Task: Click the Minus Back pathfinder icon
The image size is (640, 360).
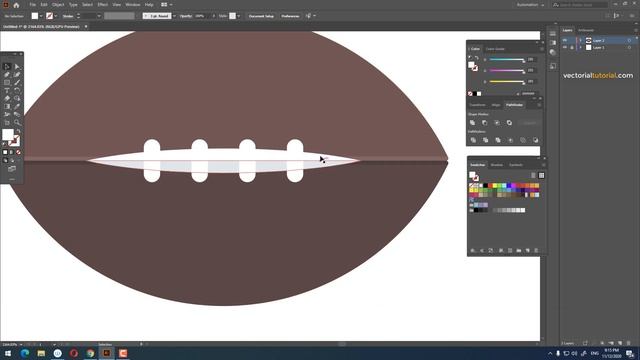Action: [x=535, y=140]
